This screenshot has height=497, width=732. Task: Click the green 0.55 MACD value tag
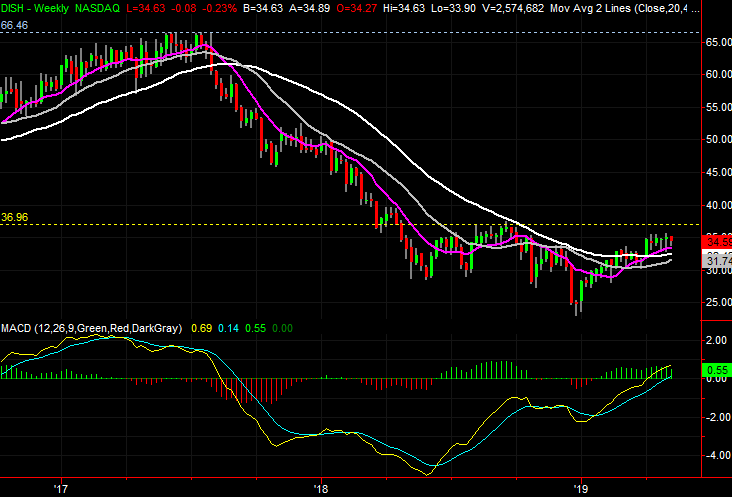[718, 369]
